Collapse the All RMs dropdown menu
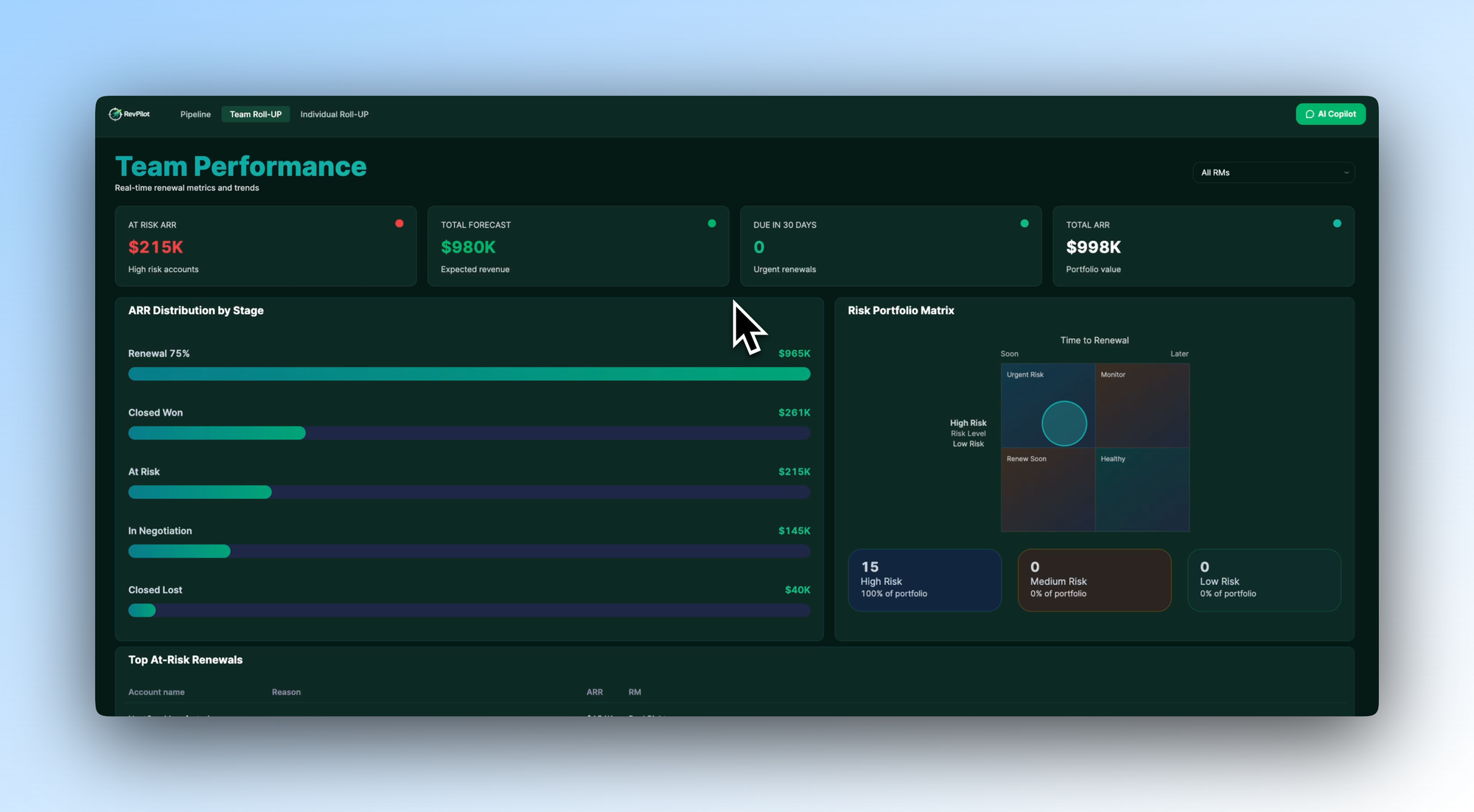Screen dimensions: 1474x812 1274,172
